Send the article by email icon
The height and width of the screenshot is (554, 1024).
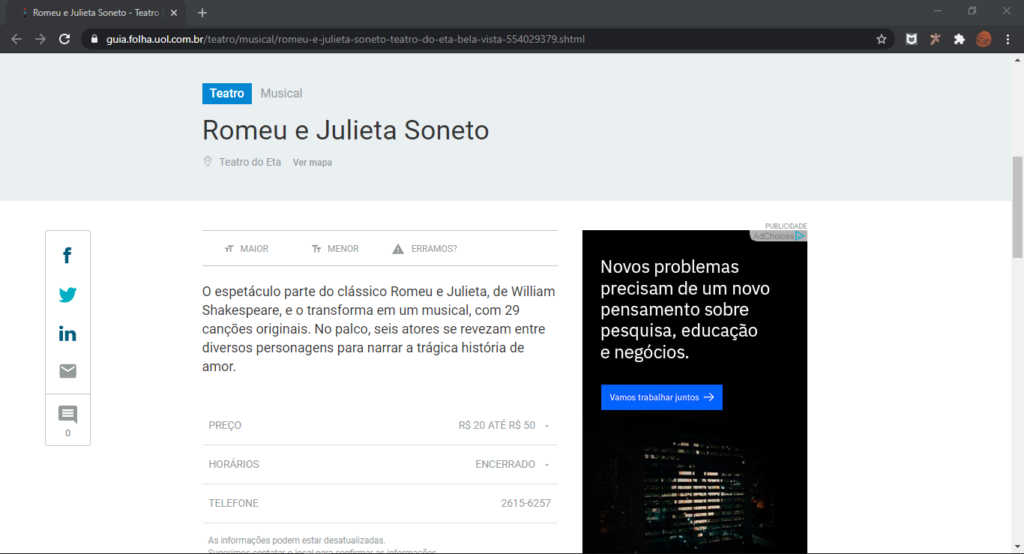pos(67,371)
